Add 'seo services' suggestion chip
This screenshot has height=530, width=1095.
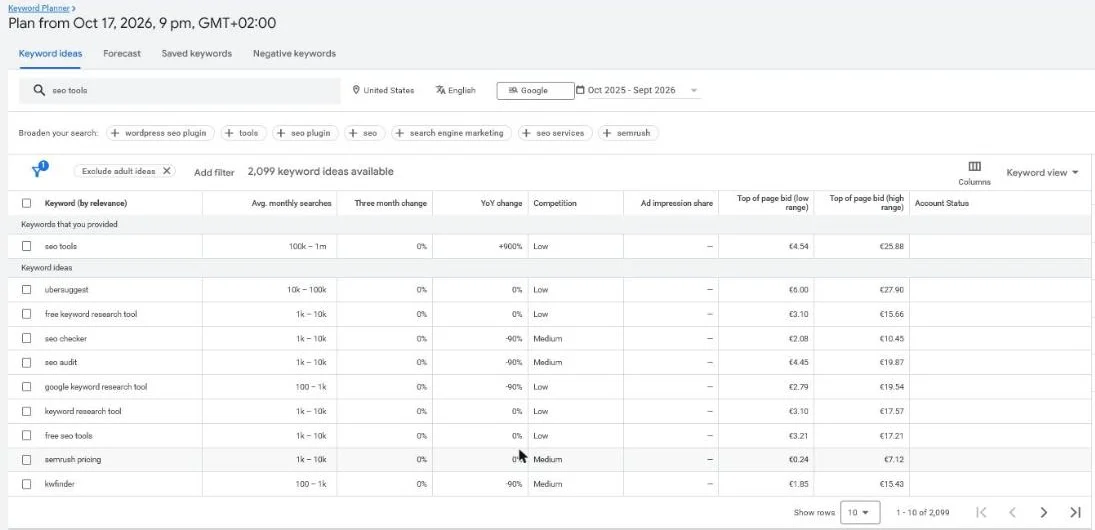[x=555, y=133]
